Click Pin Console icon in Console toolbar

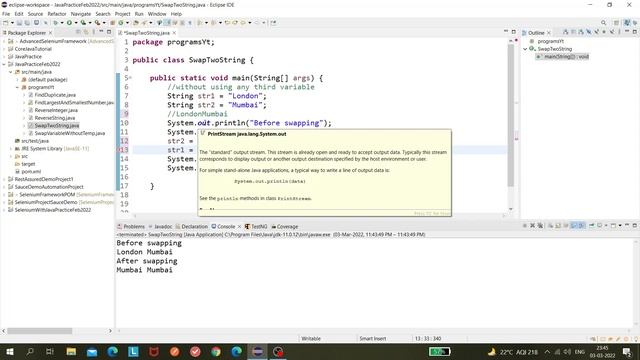591,225
